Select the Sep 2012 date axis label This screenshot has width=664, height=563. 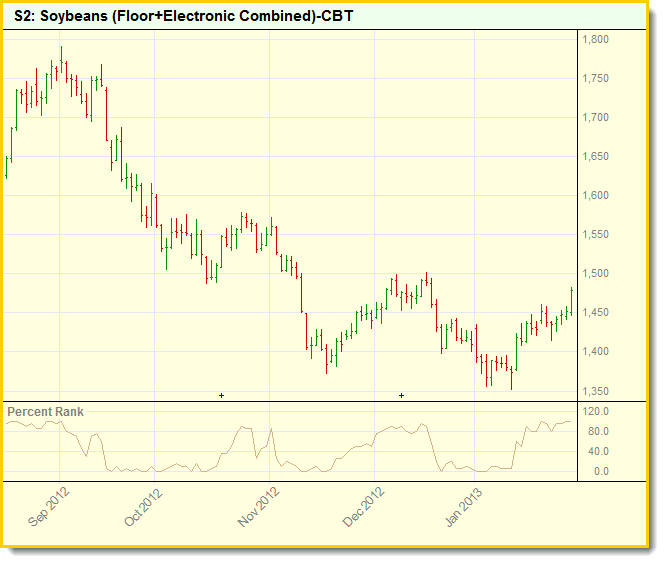48,507
